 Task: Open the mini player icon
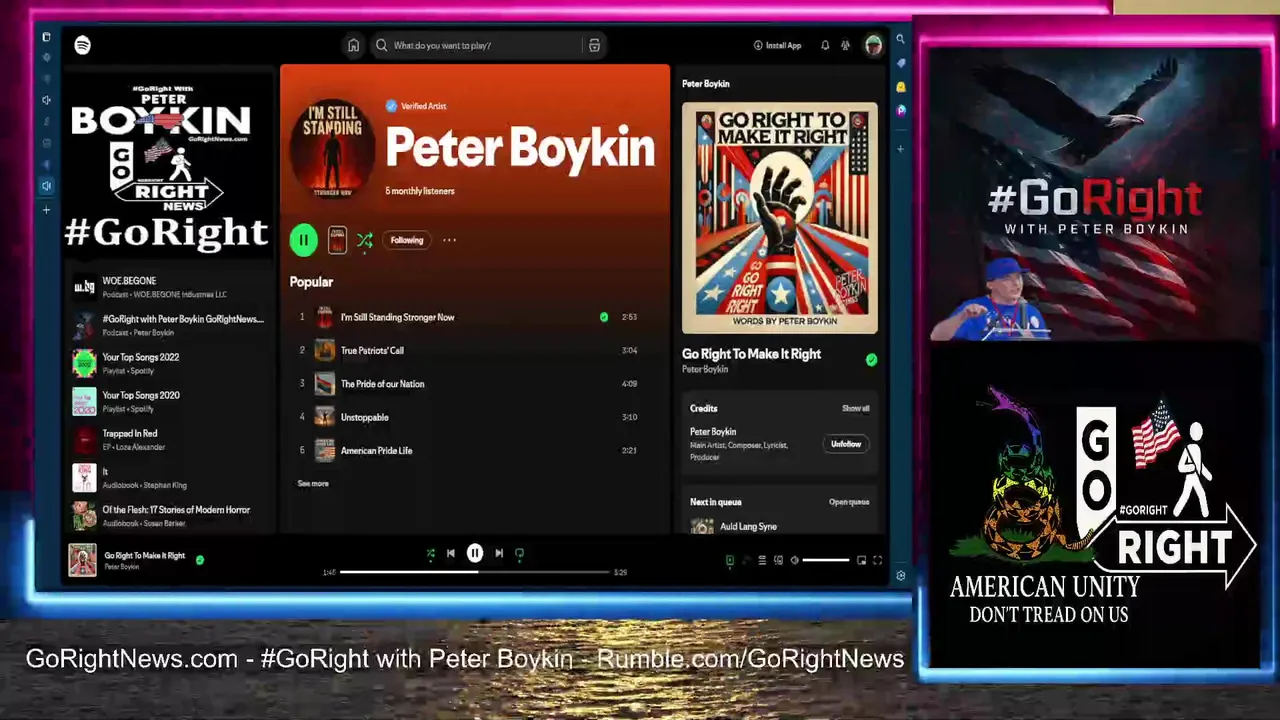click(x=861, y=561)
